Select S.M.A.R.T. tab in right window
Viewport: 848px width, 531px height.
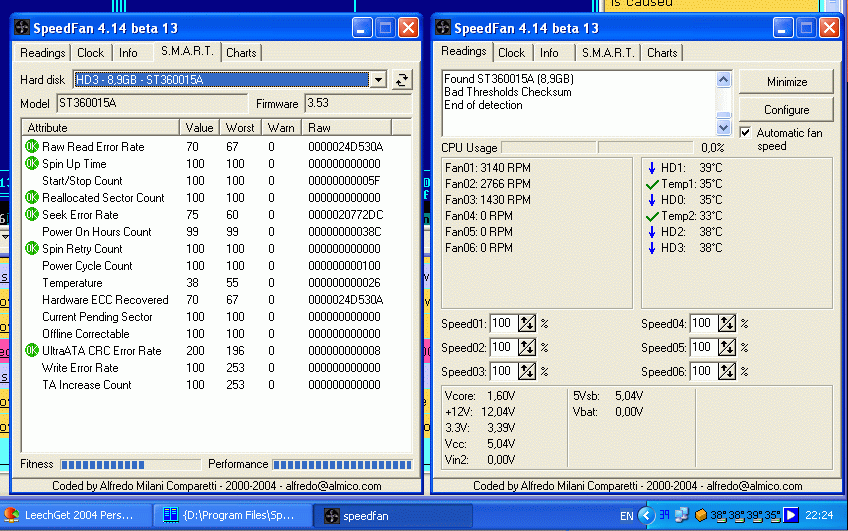pyautogui.click(x=608, y=53)
